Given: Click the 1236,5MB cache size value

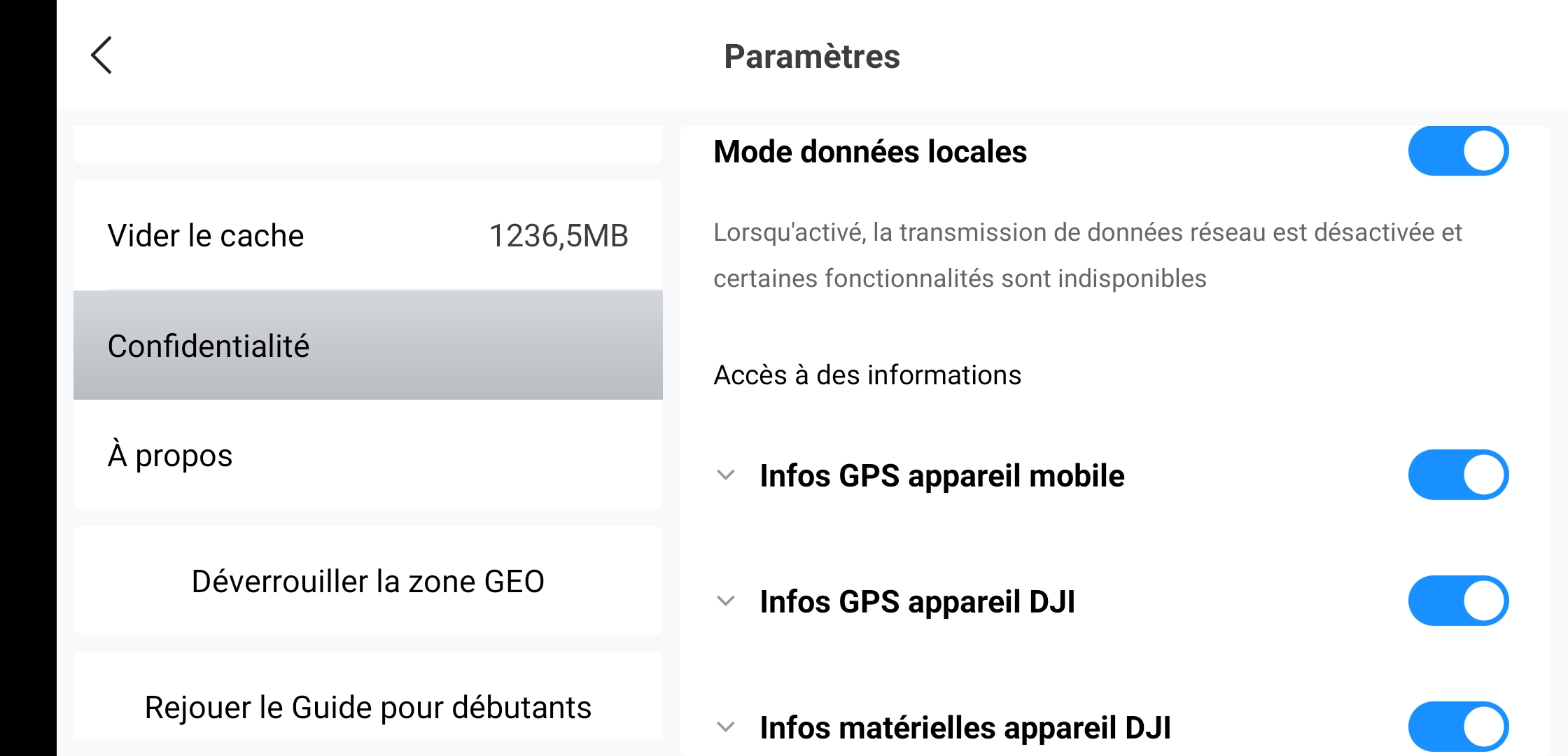Looking at the screenshot, I should point(559,236).
